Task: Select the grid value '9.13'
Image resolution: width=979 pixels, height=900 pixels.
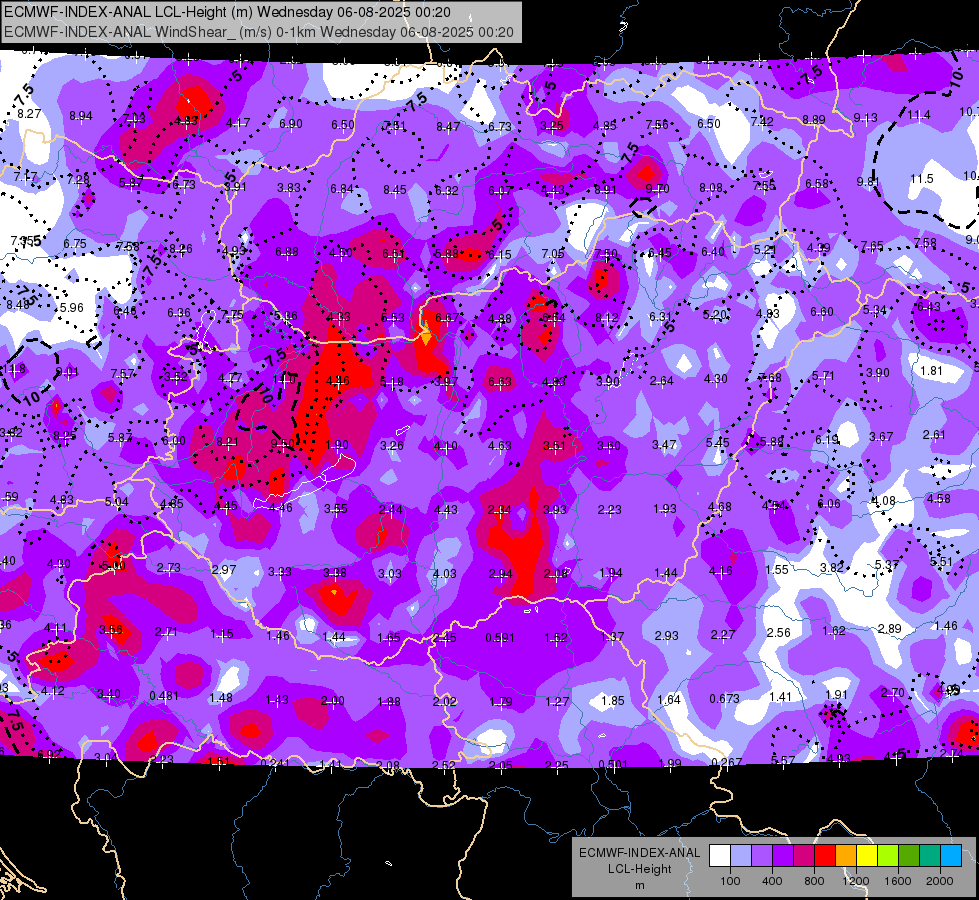Action: pyautogui.click(x=865, y=117)
